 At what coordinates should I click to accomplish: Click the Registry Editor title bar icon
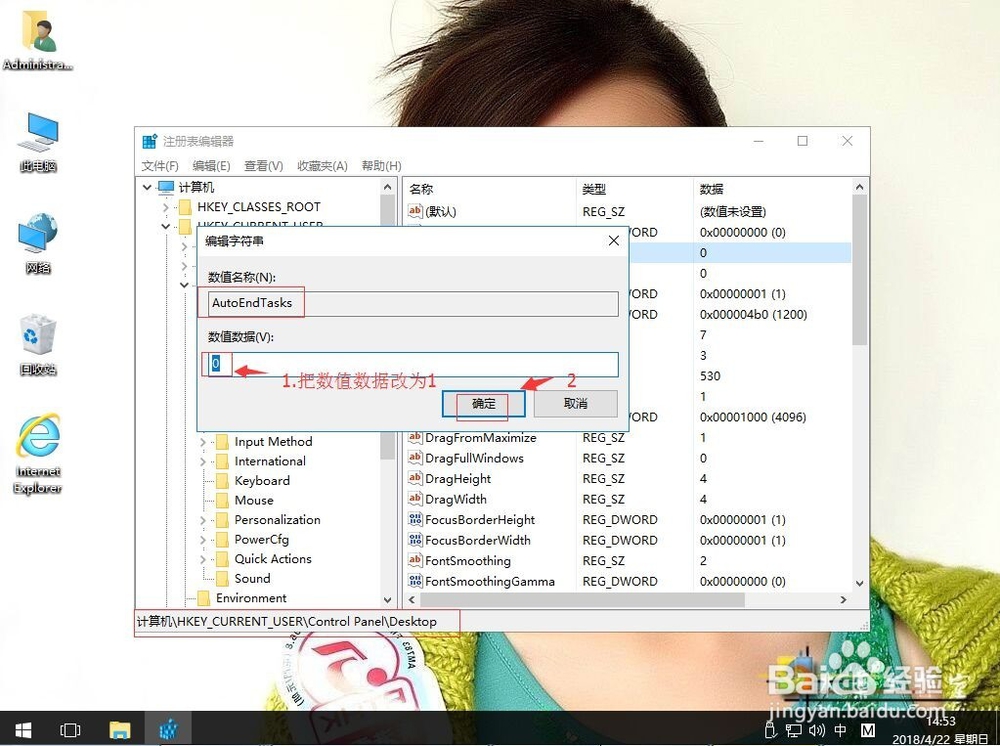coord(150,142)
